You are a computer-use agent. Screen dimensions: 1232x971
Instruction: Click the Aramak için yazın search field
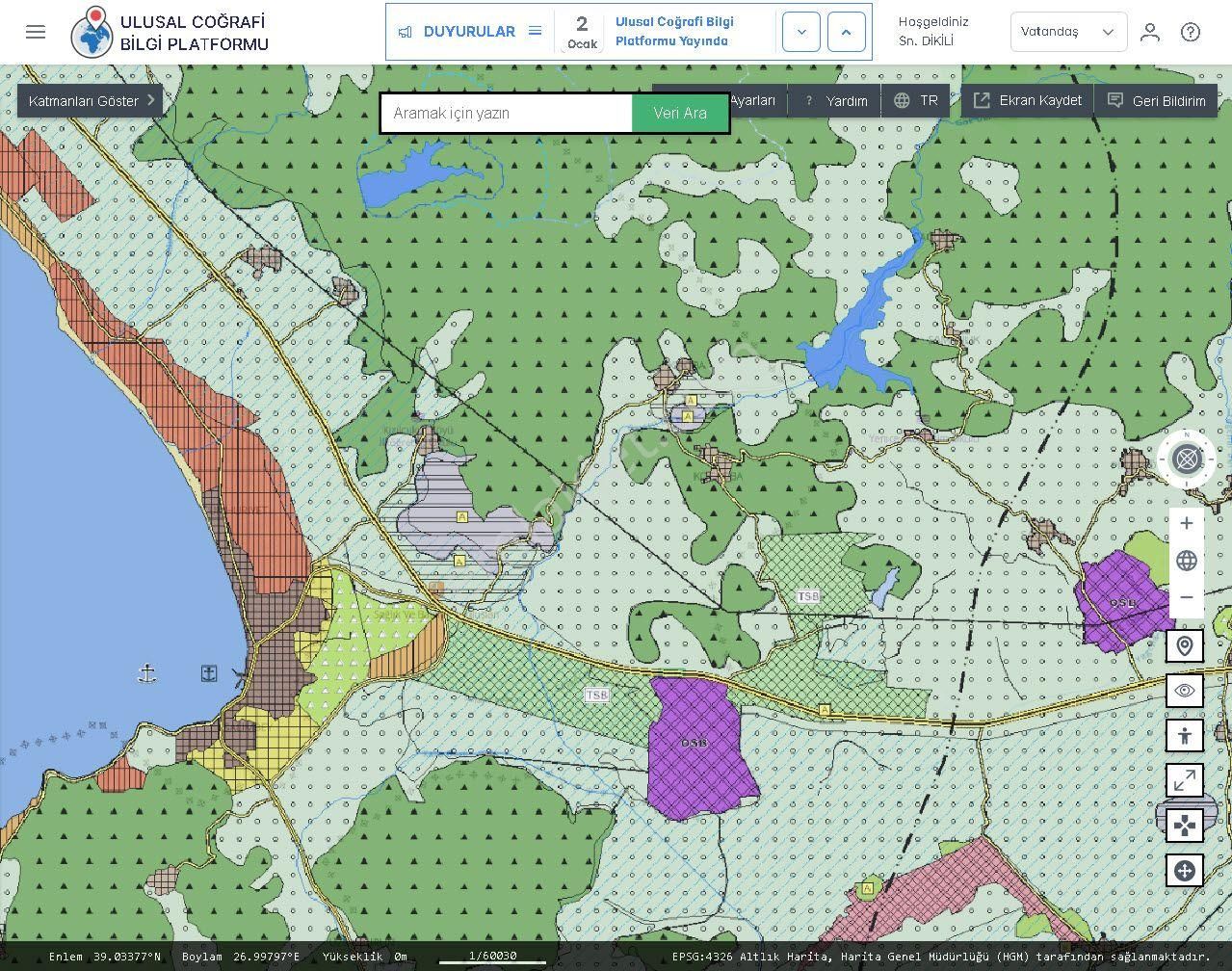click(x=507, y=114)
